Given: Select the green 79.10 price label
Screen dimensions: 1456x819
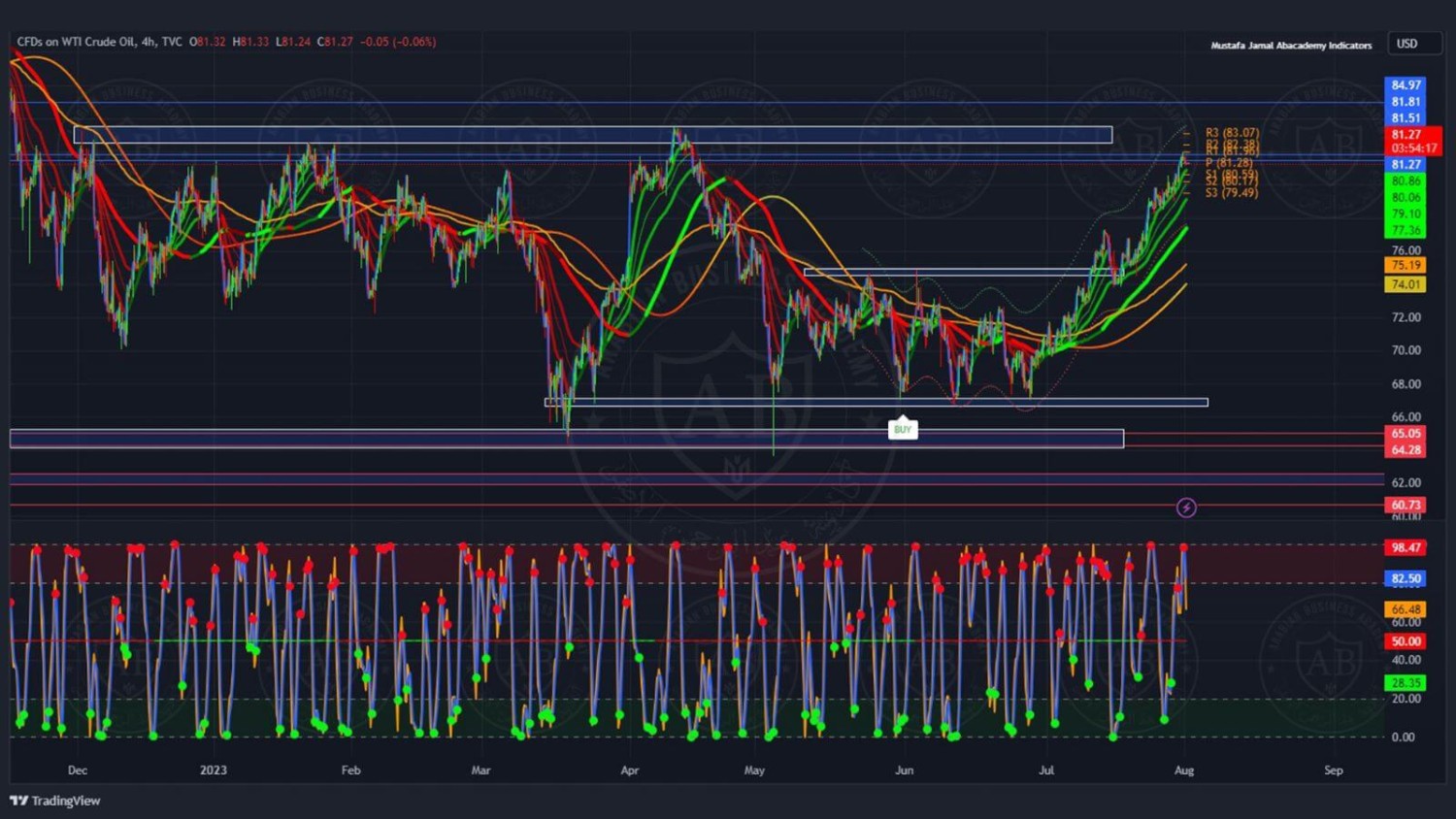Looking at the screenshot, I should tap(1406, 214).
